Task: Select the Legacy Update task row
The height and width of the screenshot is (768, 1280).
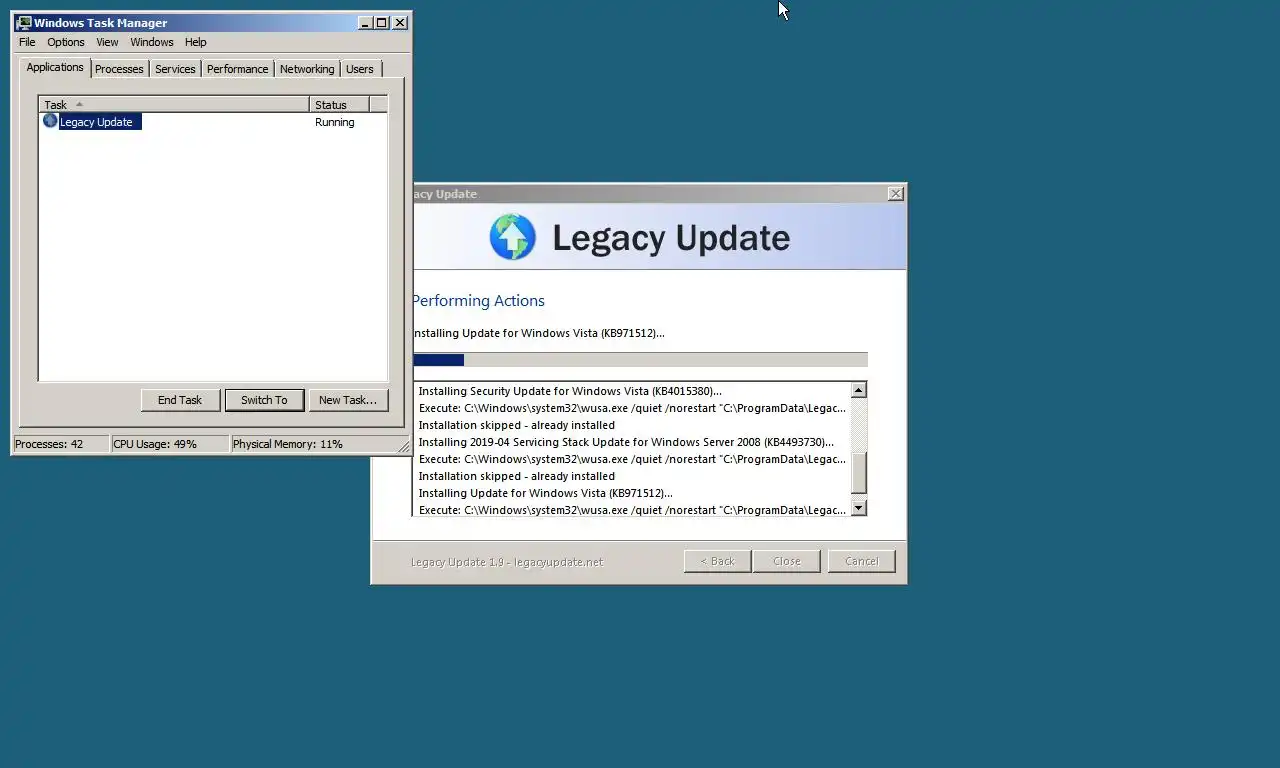Action: (213, 122)
